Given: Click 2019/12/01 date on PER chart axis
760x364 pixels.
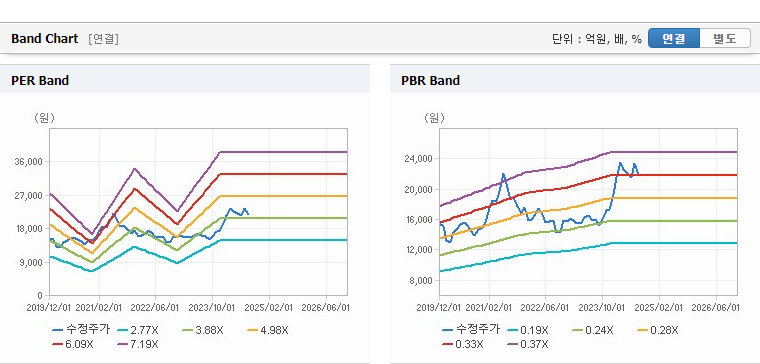Looking at the screenshot, I should (x=49, y=308).
